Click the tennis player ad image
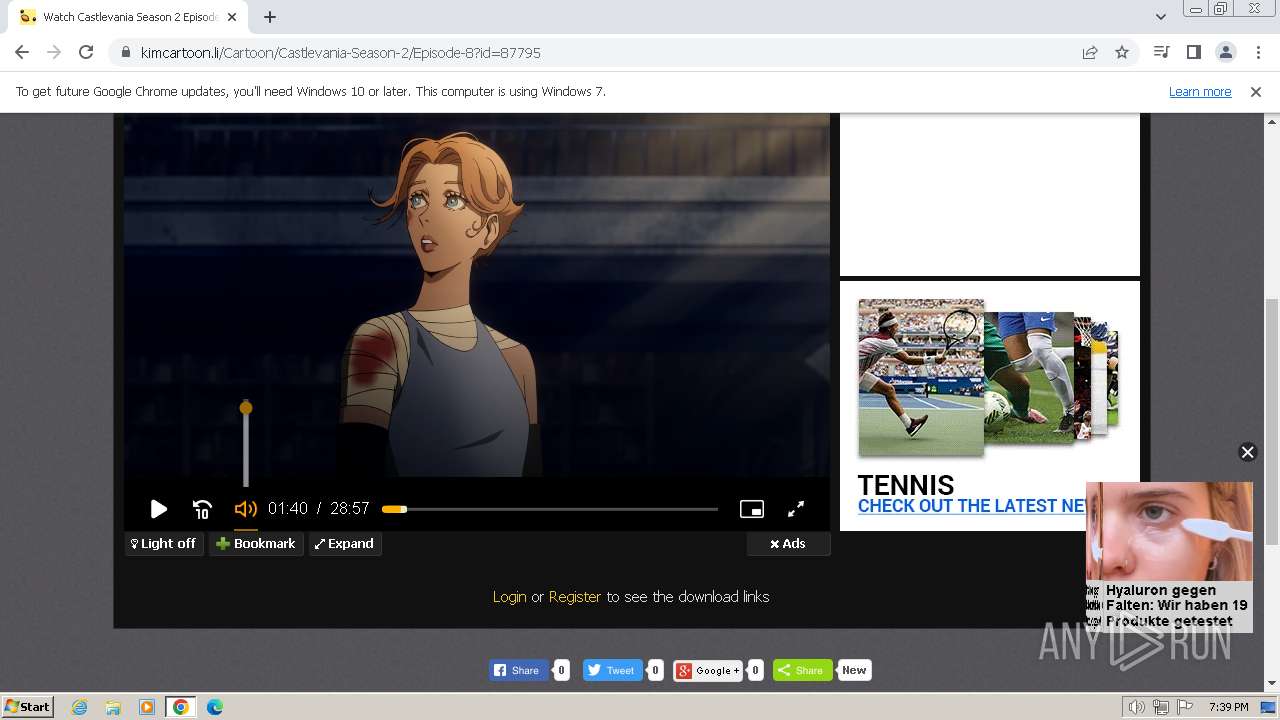 [921, 377]
